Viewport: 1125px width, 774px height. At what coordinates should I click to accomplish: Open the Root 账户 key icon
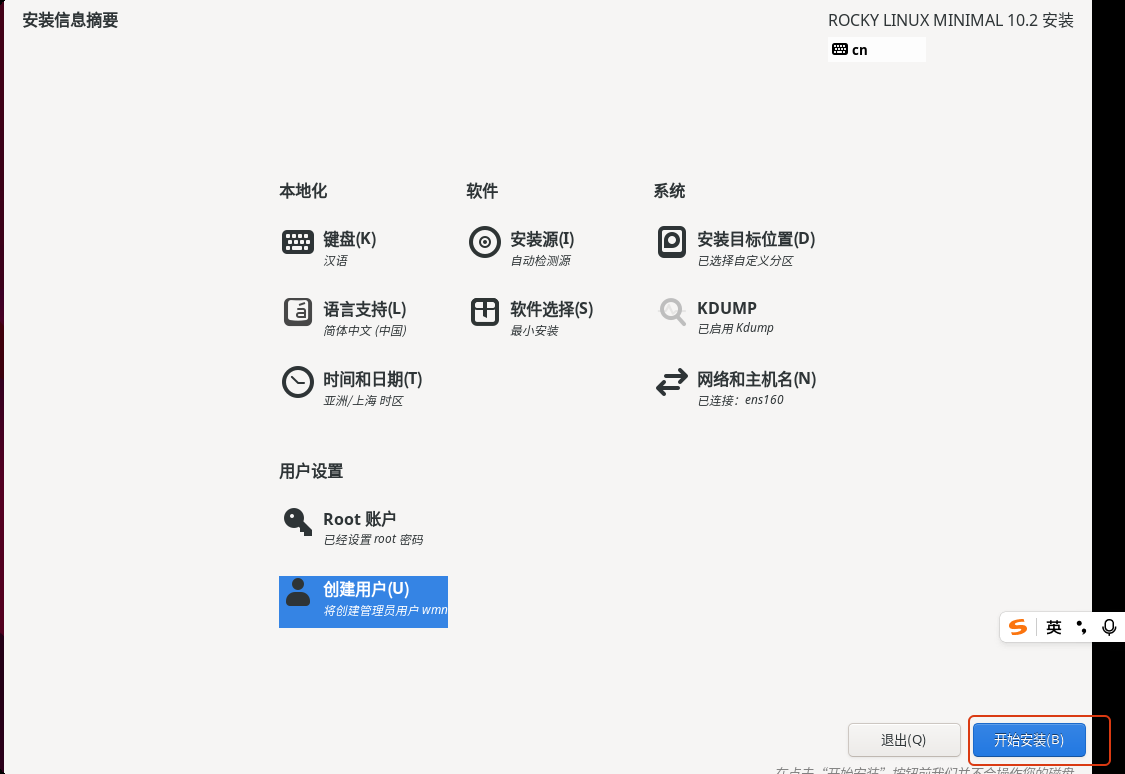tap(298, 521)
